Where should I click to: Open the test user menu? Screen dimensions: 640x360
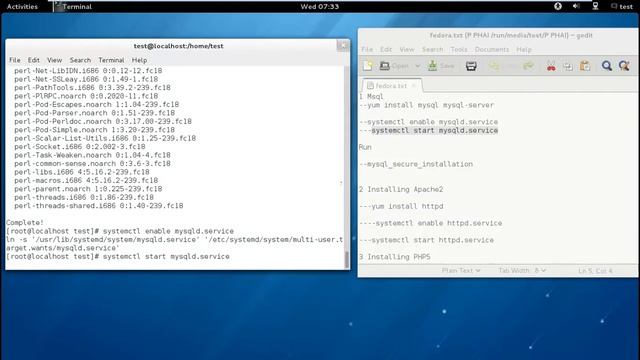pyautogui.click(x=622, y=7)
